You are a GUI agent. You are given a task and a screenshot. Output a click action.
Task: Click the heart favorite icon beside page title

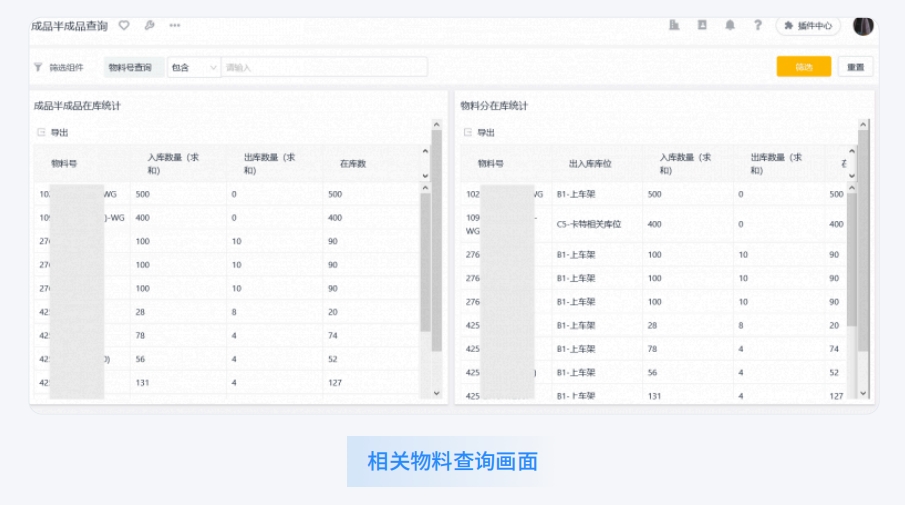(x=124, y=25)
